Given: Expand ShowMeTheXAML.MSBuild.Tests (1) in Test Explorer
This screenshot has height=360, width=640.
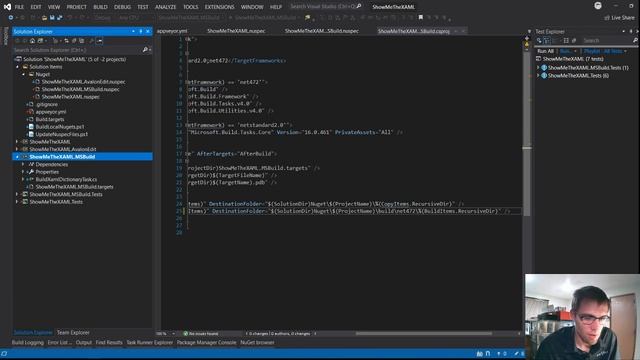Looking at the screenshot, I should [x=538, y=68].
